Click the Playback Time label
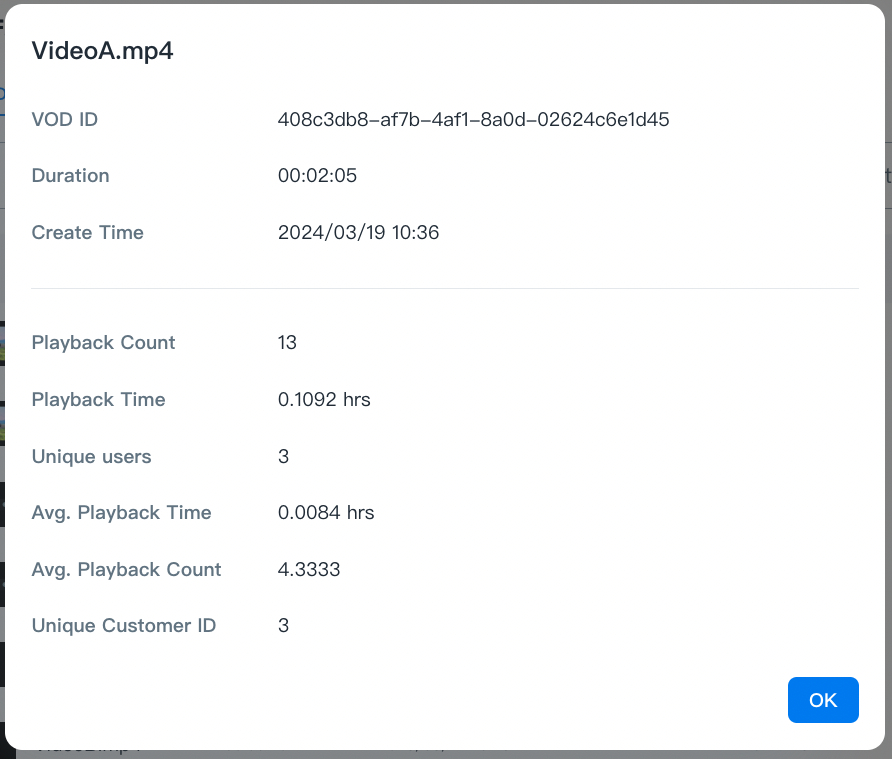The height and width of the screenshot is (759, 892). [98, 400]
